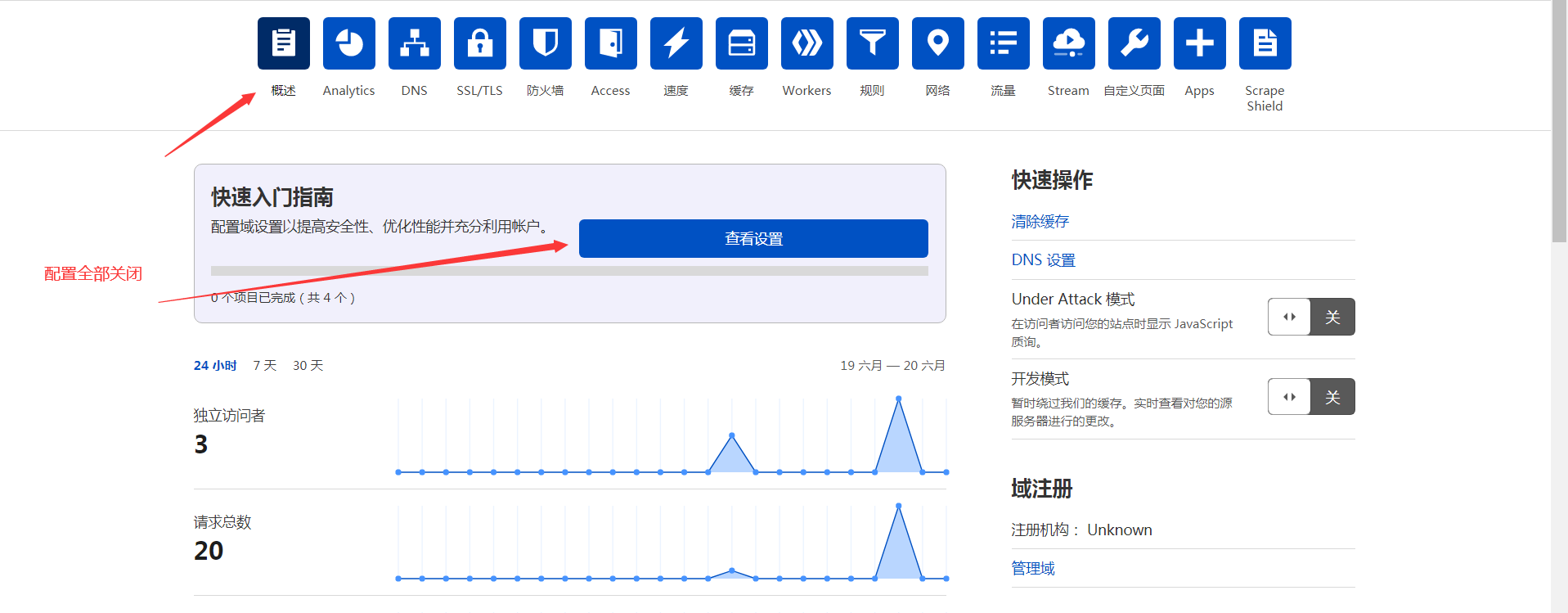Open the 流量 list icon
The height and width of the screenshot is (613, 1568).
[x=1004, y=43]
